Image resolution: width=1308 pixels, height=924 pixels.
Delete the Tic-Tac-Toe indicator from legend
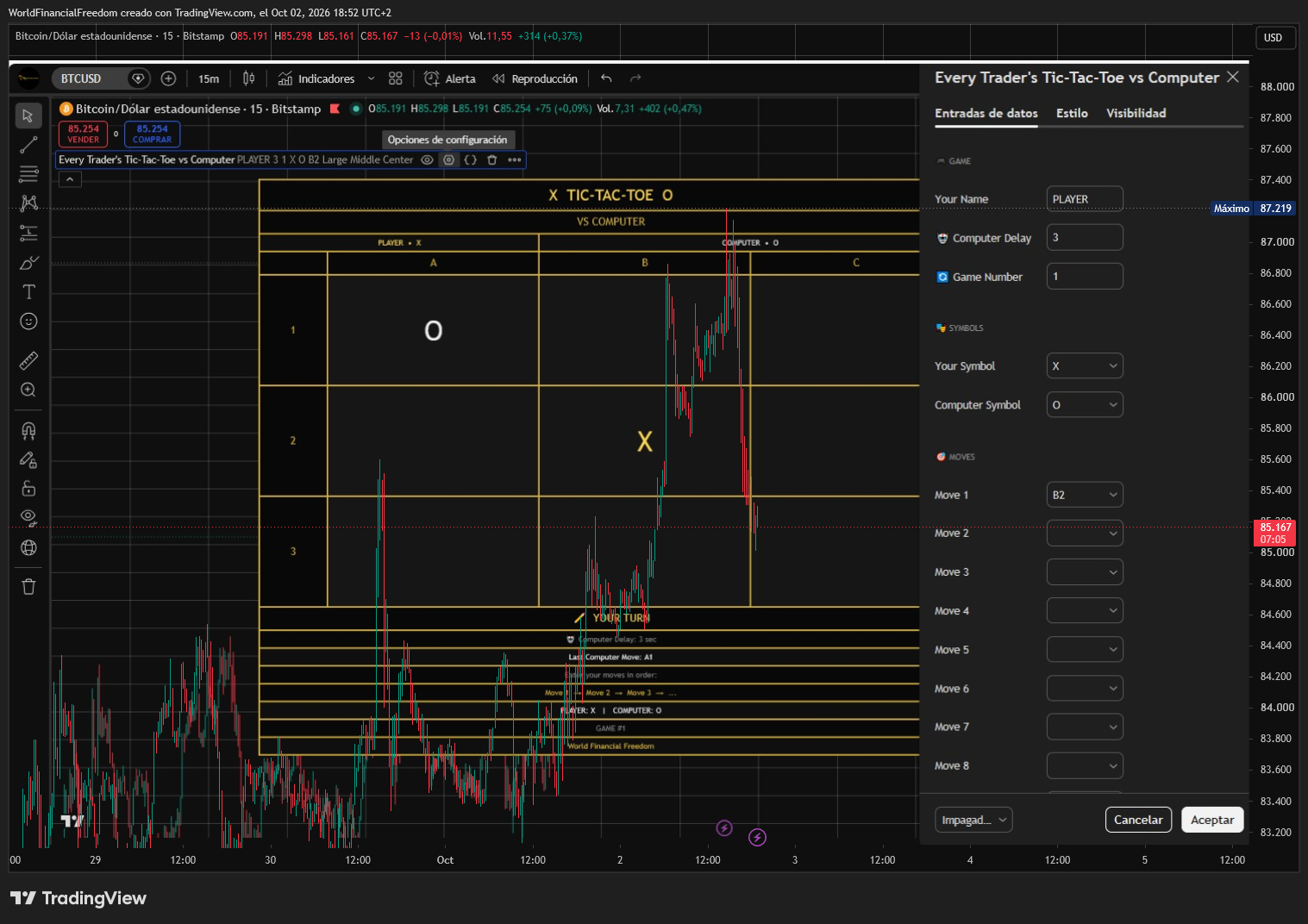pos(492,159)
